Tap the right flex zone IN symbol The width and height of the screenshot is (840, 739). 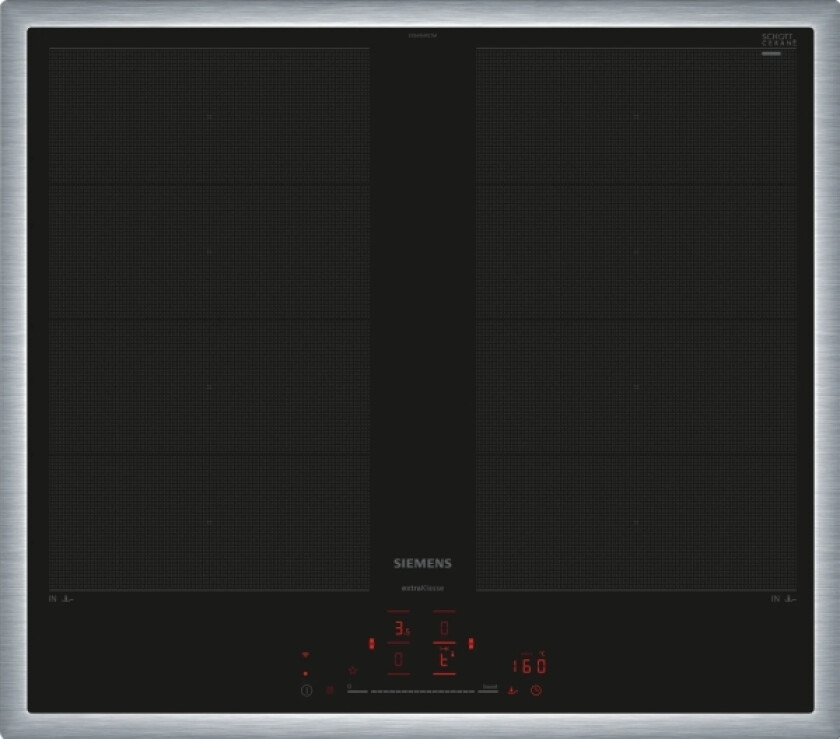782,599
